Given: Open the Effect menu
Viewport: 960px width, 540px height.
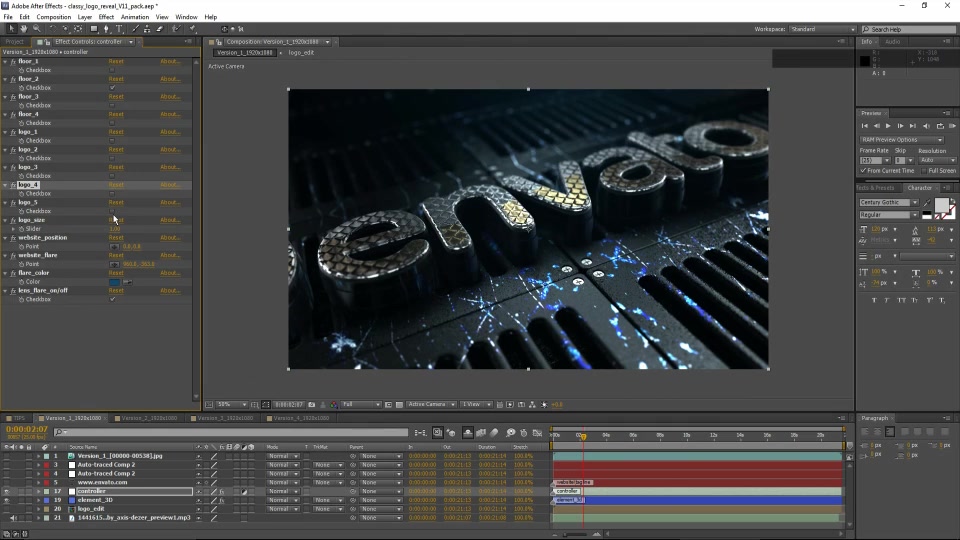Looking at the screenshot, I should (106, 17).
